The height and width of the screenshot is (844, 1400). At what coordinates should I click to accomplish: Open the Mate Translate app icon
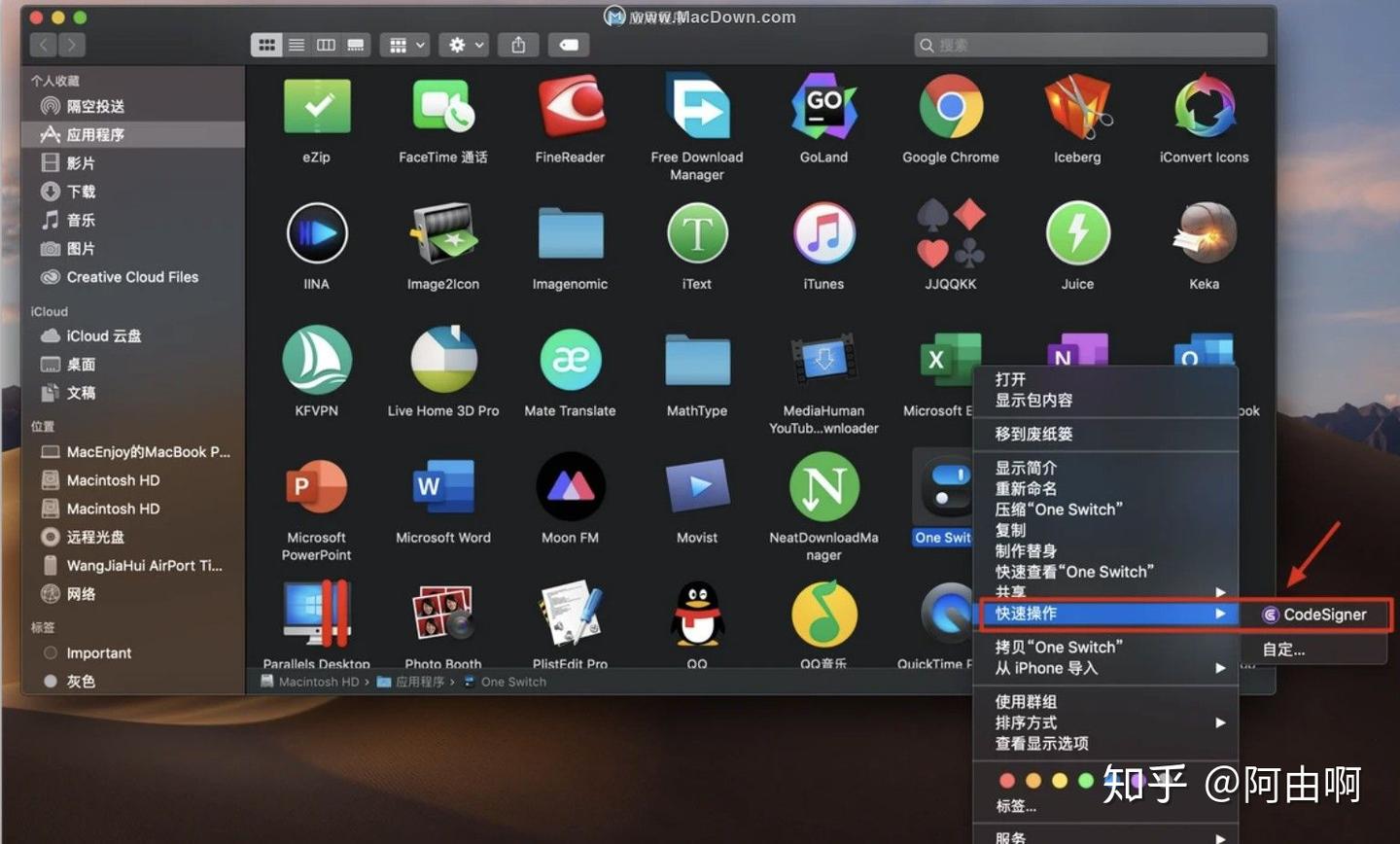(570, 360)
